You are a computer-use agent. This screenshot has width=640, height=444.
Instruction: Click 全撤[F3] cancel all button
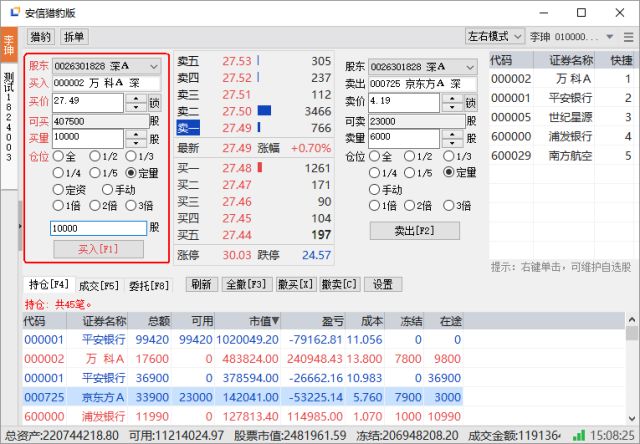pyautogui.click(x=246, y=284)
